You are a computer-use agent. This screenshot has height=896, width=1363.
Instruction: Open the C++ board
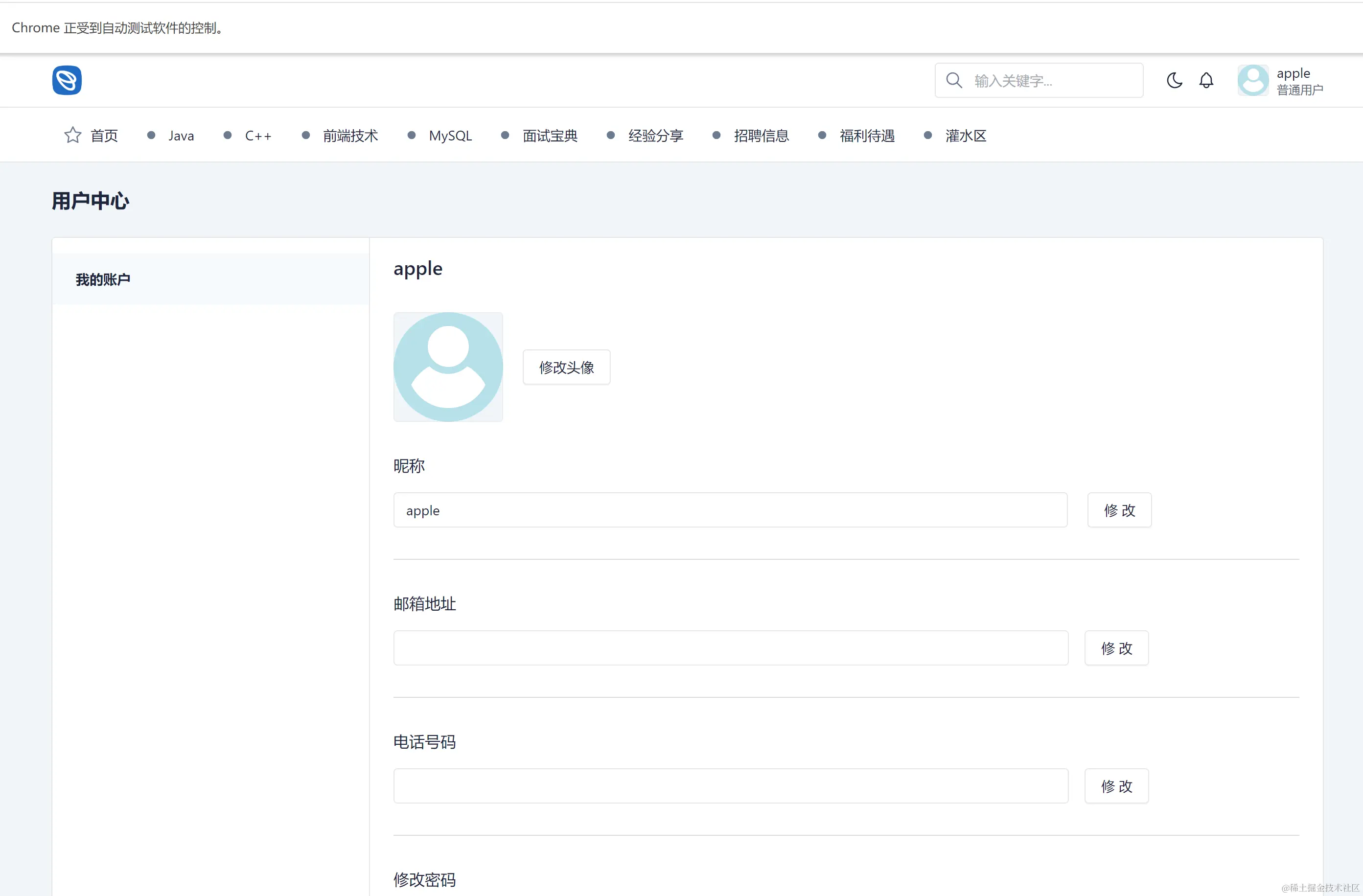click(x=258, y=136)
